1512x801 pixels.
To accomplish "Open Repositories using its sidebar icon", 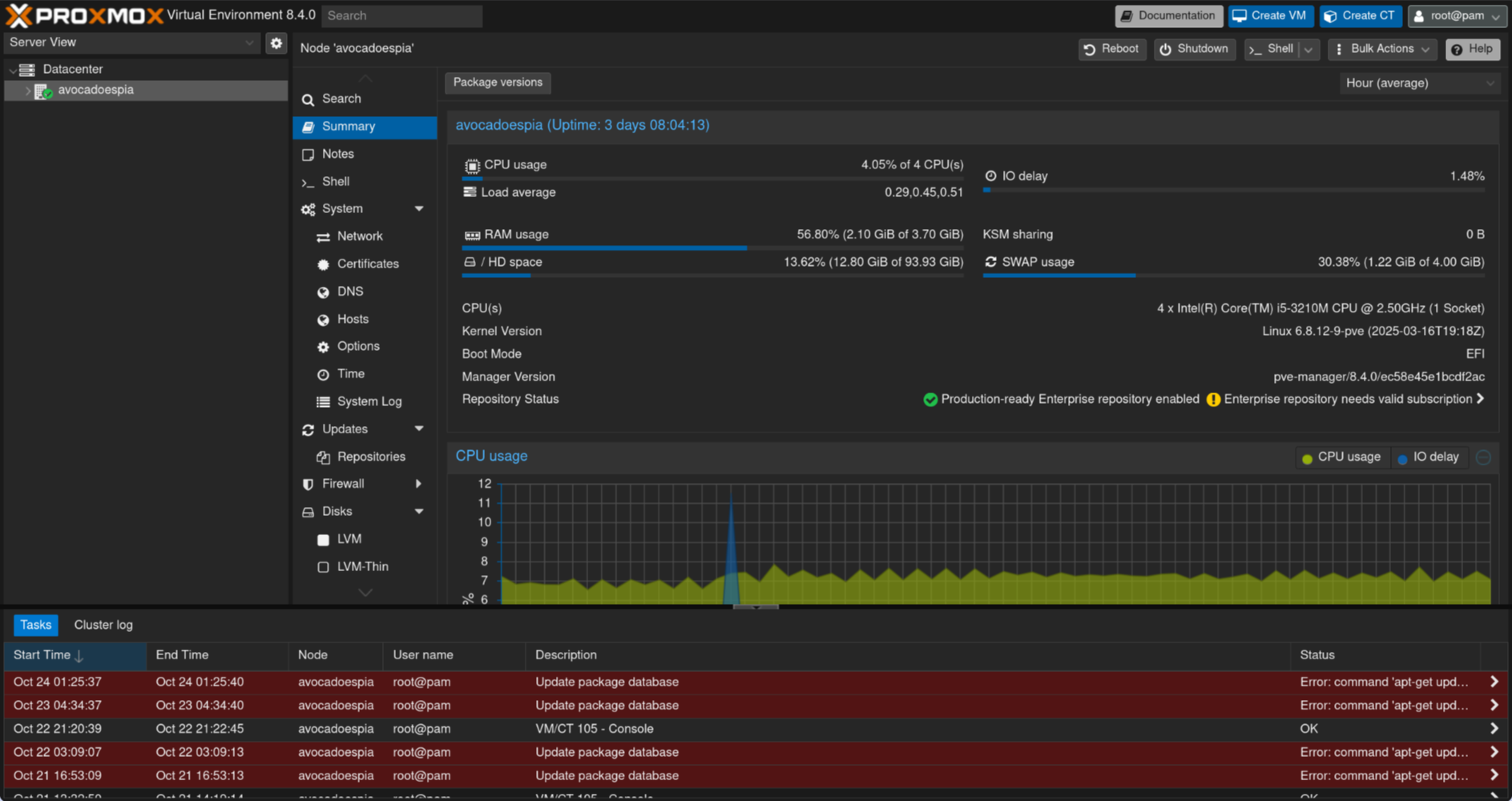I will point(323,457).
